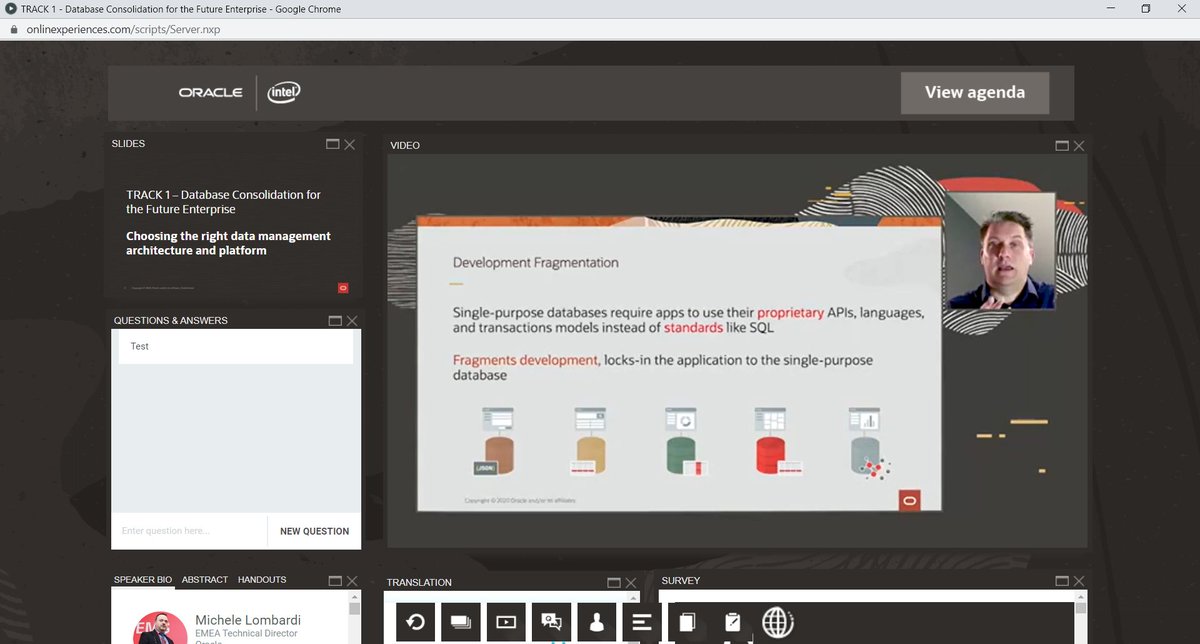Click the Oracle logo in banner
Viewport: 1200px width, 644px height.
tap(210, 92)
